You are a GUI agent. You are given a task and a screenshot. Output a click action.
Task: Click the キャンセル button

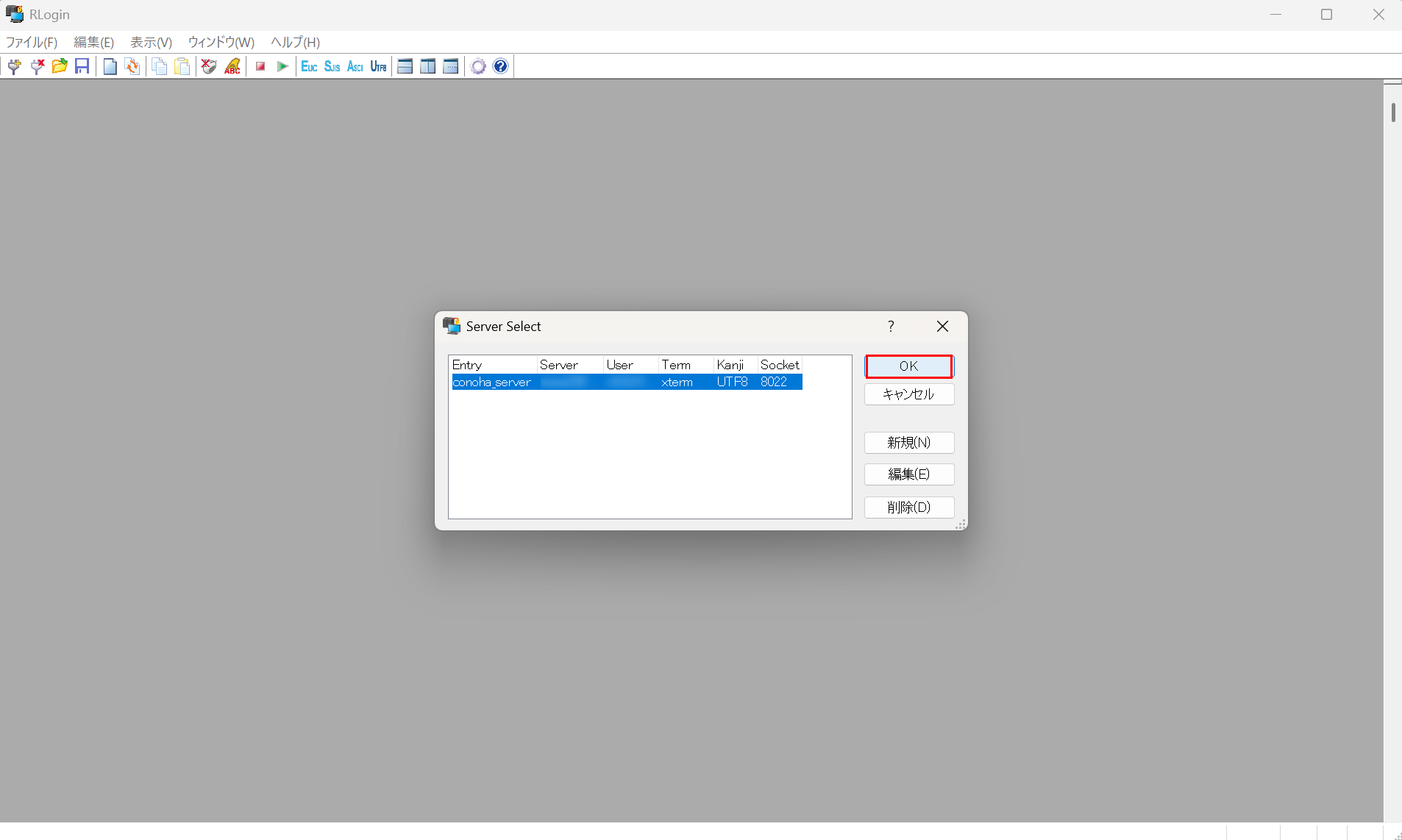[908, 394]
